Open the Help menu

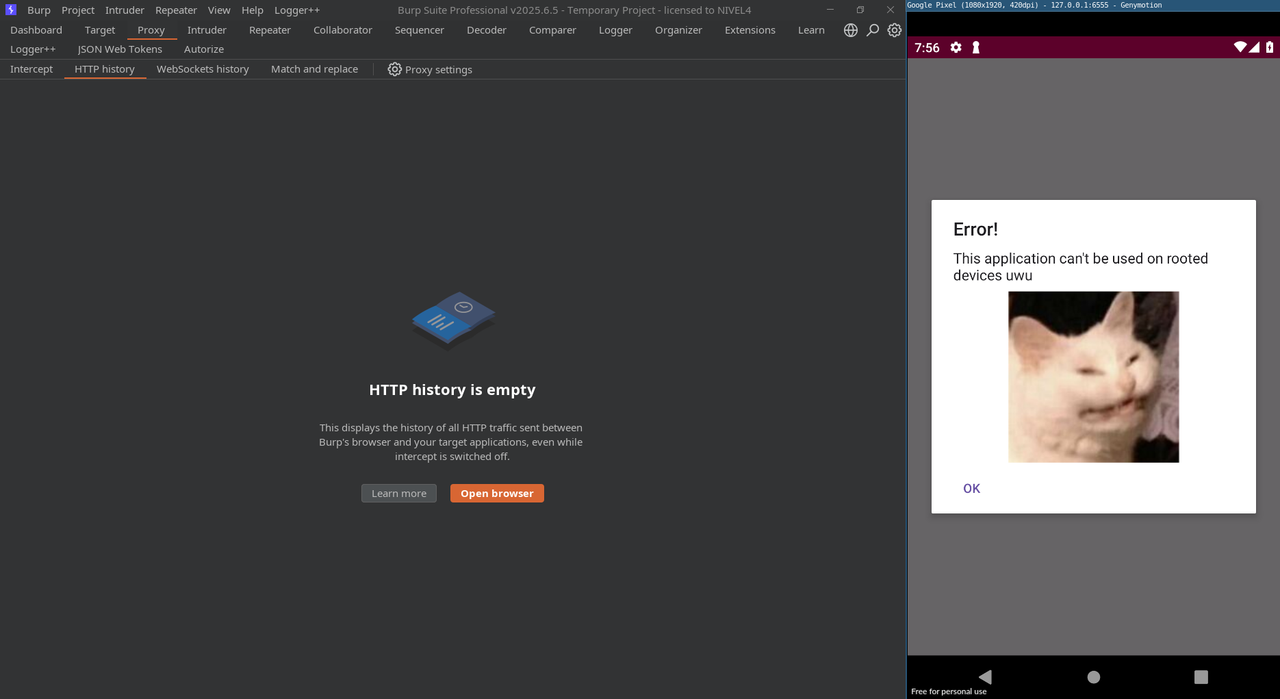click(252, 10)
